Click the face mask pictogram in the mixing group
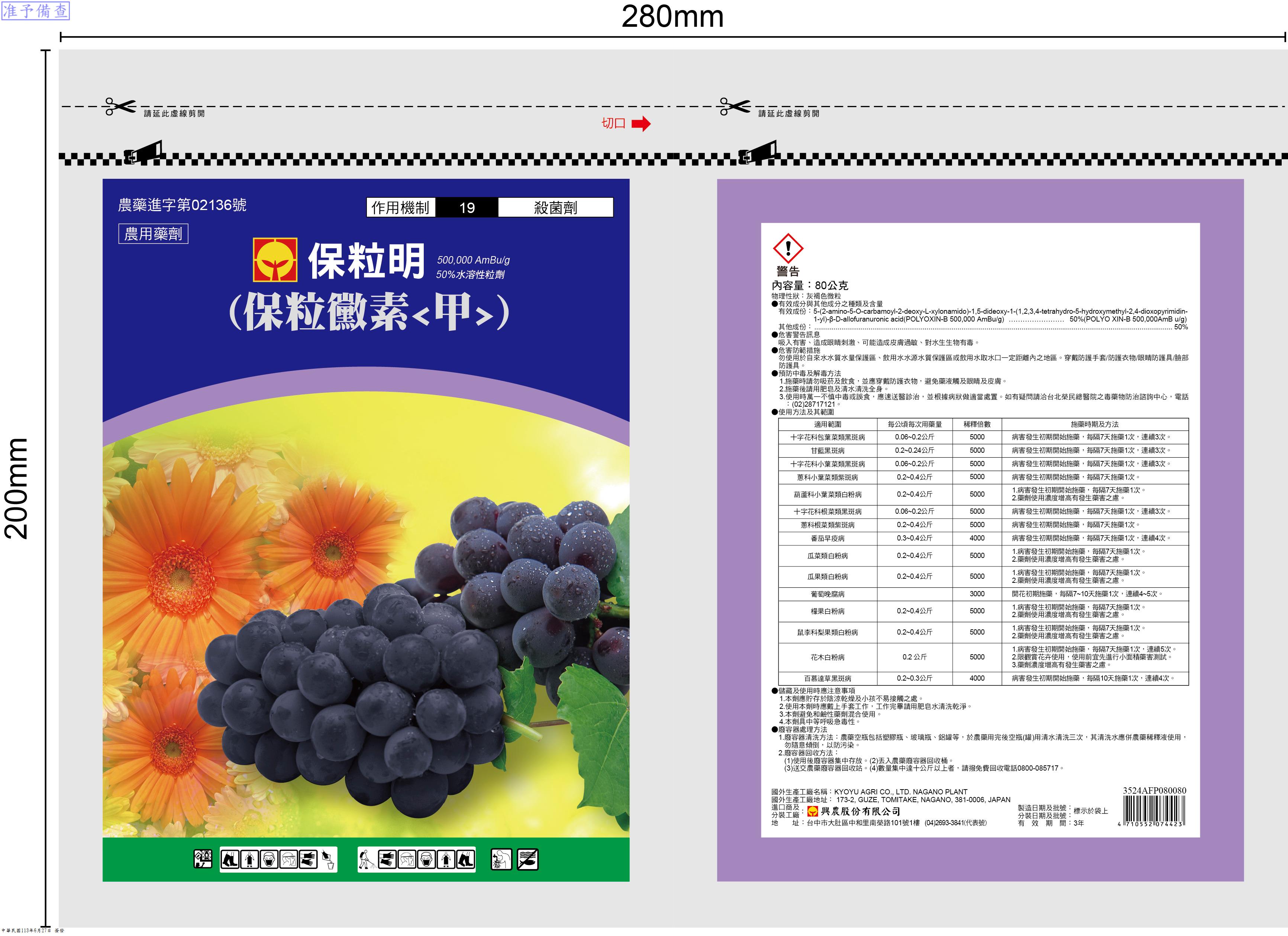The image size is (1288, 936). click(x=269, y=859)
